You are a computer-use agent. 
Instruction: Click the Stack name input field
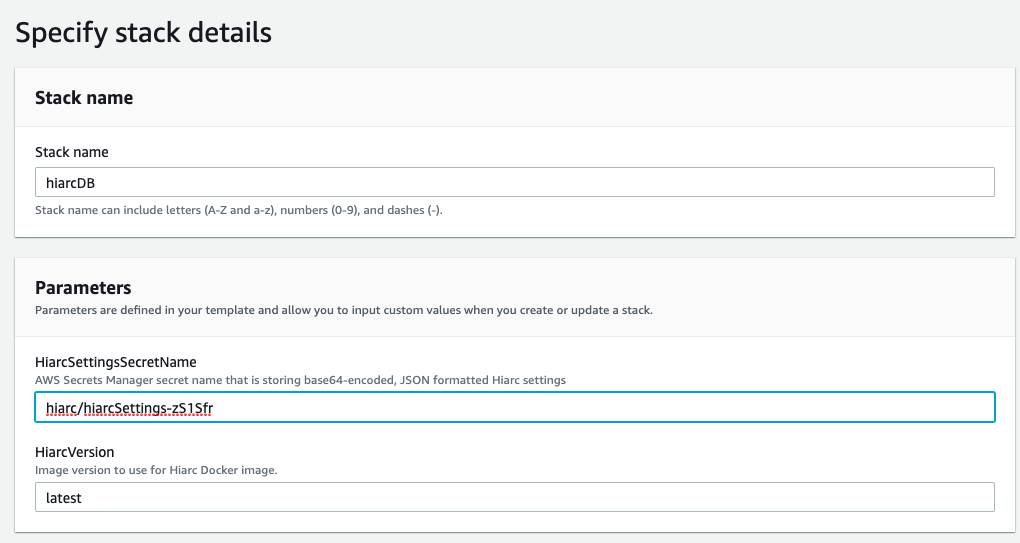coord(515,182)
